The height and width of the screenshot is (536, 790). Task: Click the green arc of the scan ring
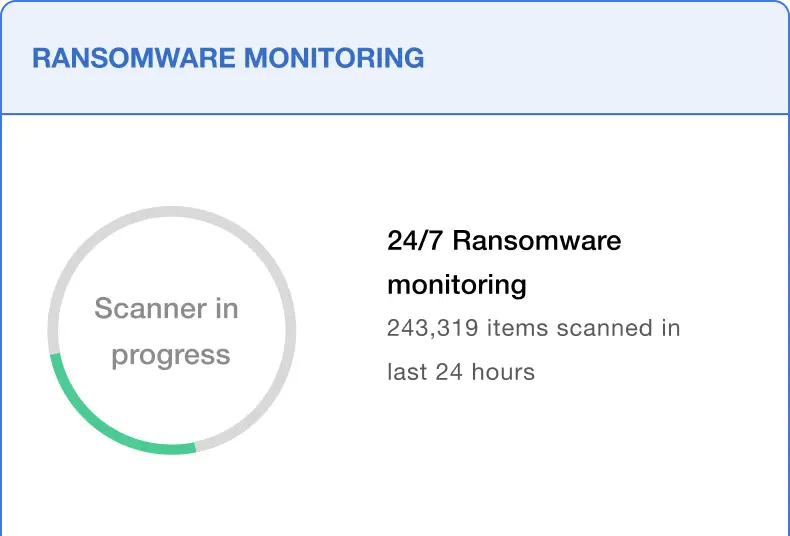100,423
